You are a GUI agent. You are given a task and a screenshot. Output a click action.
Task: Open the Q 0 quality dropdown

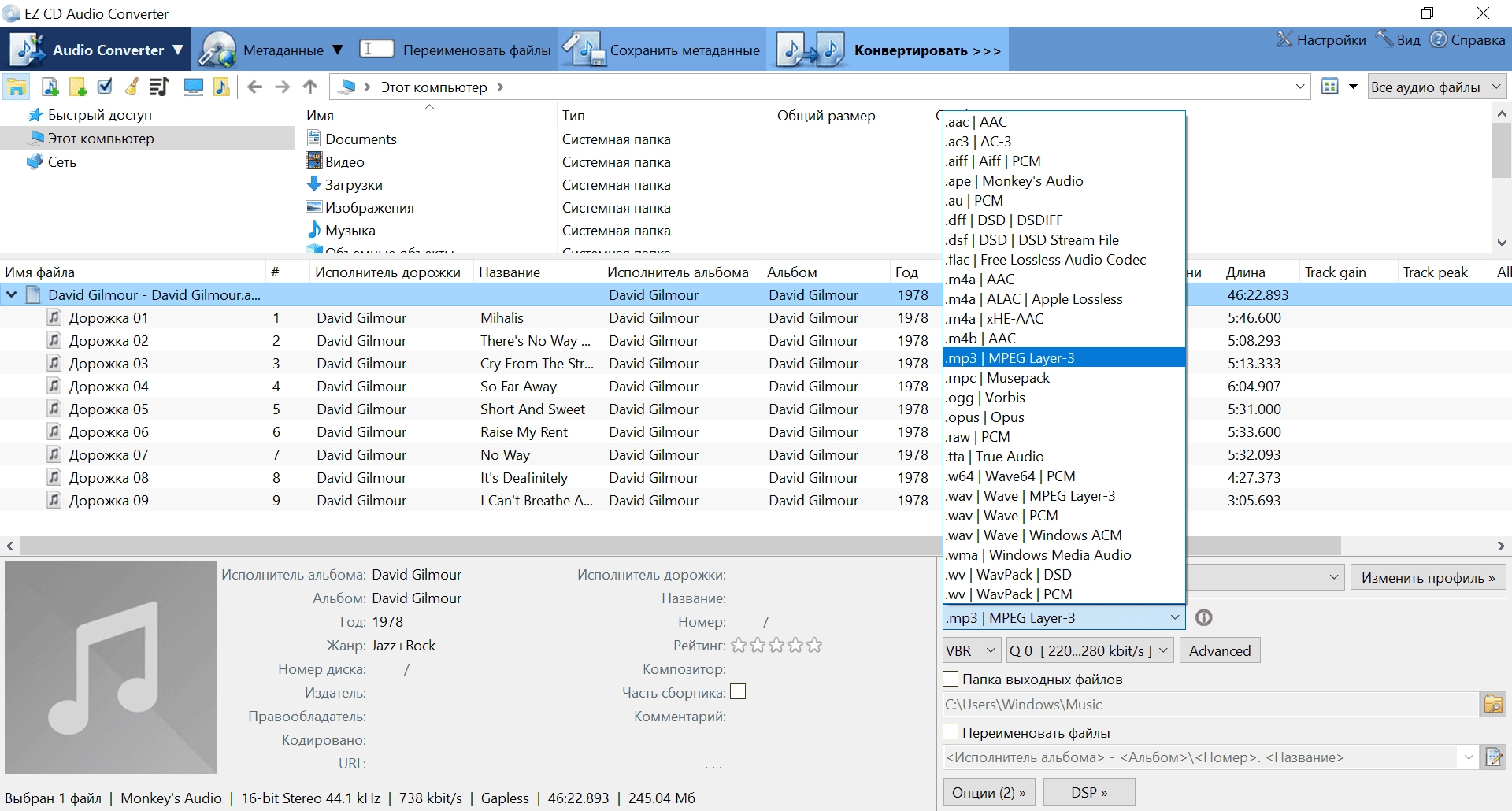coord(1090,650)
